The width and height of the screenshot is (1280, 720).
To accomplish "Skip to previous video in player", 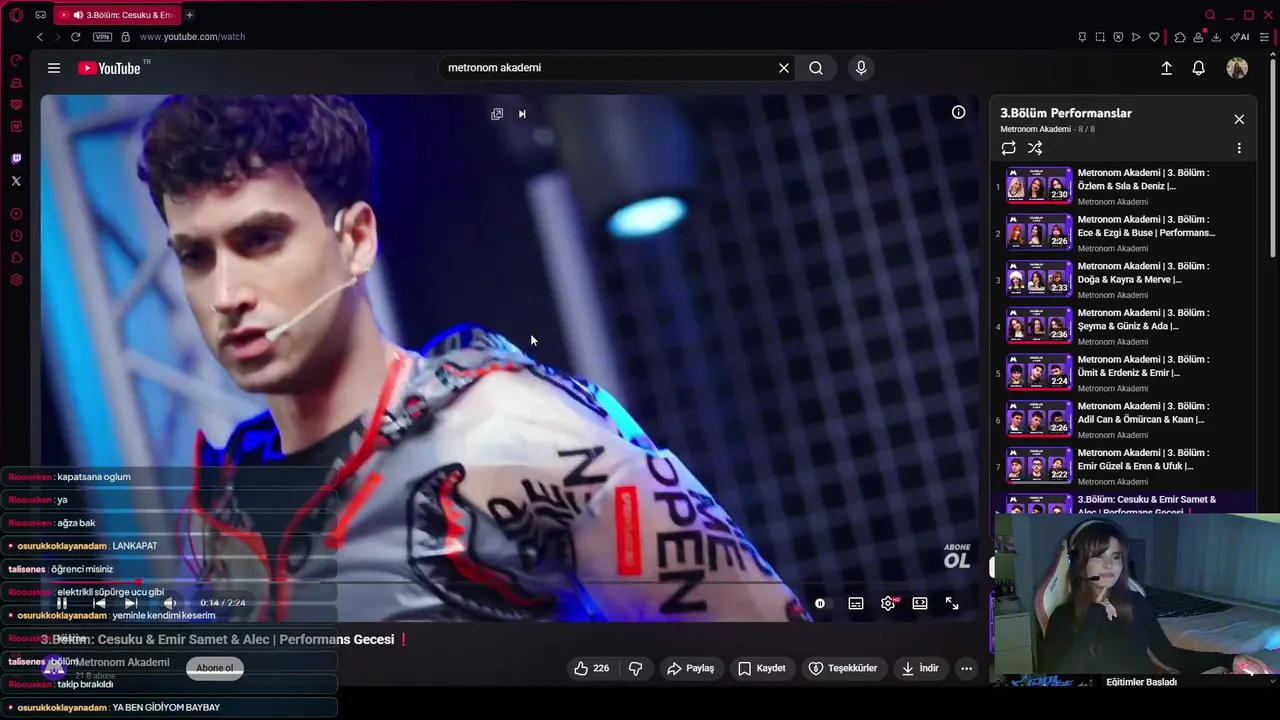I will click(x=99, y=603).
